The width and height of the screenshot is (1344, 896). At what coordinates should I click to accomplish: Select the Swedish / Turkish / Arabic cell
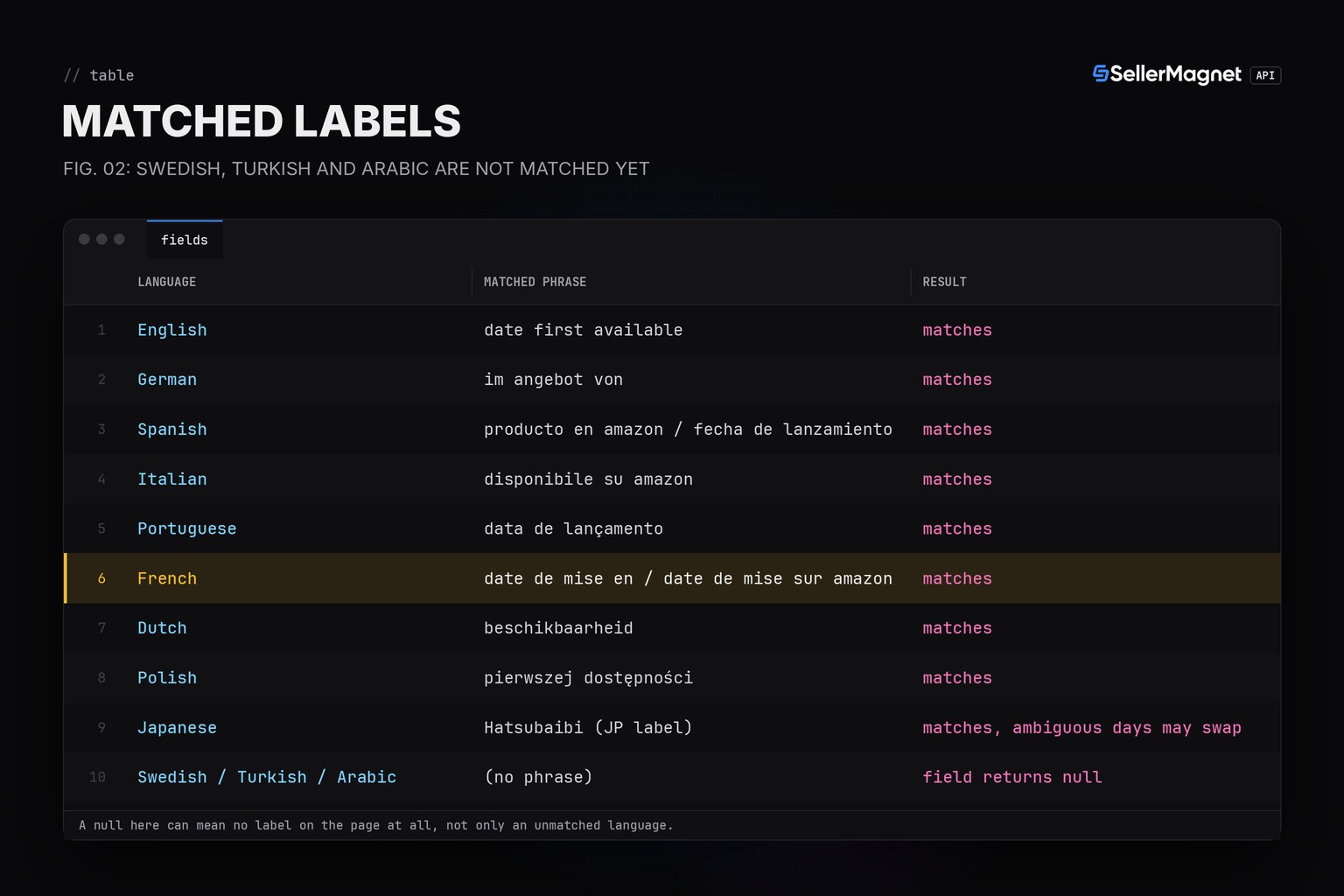point(267,777)
